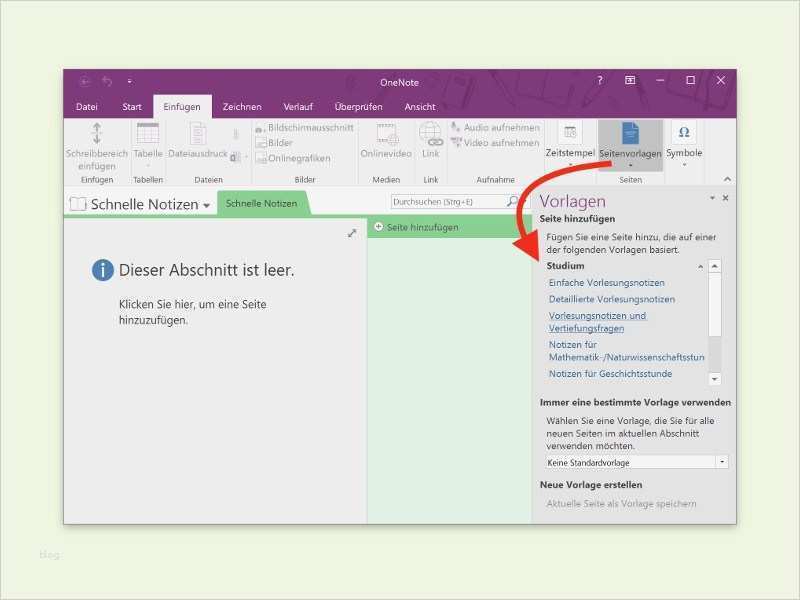Open the Datei menu

click(86, 106)
